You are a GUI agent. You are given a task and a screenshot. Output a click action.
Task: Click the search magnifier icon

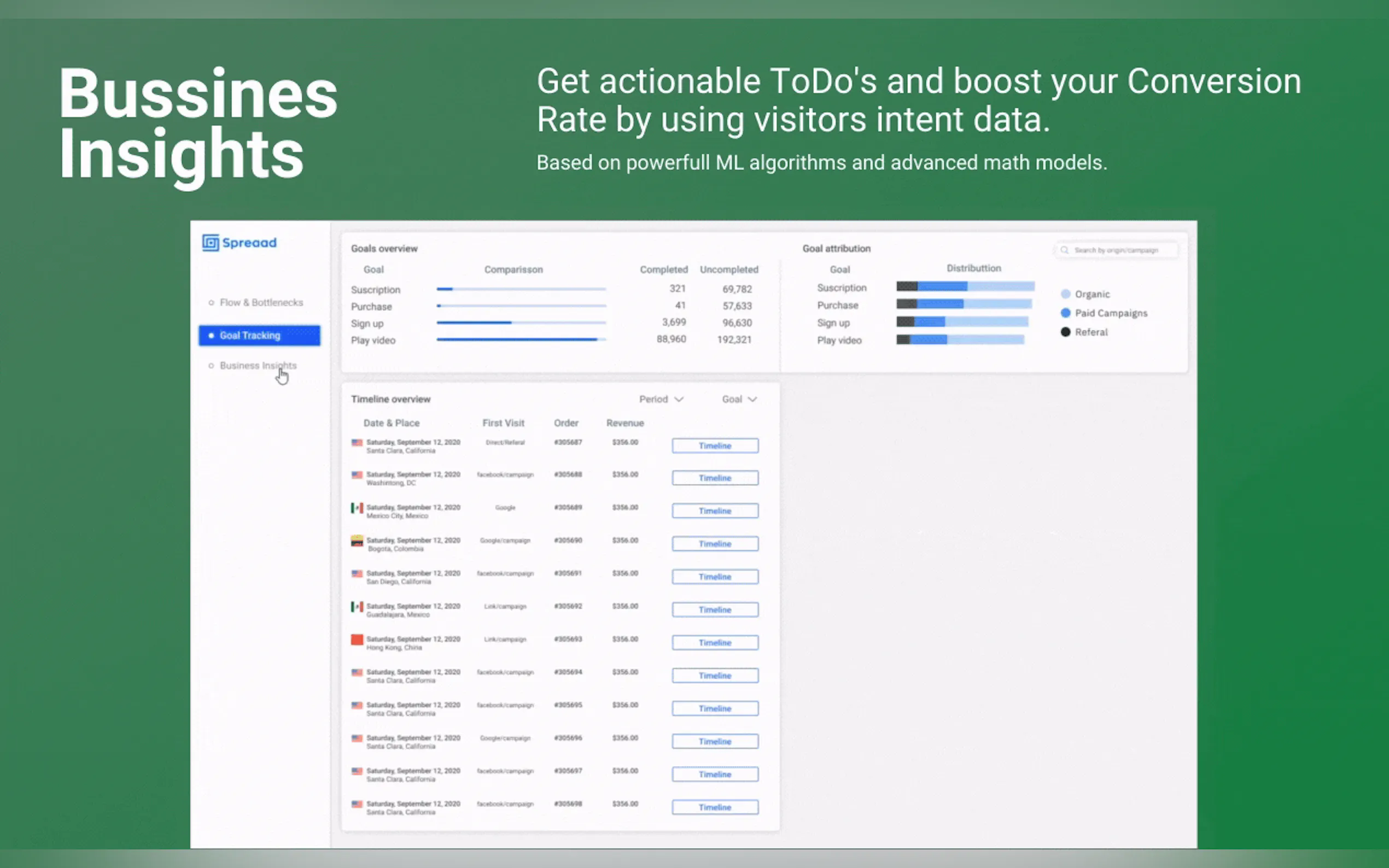pyautogui.click(x=1065, y=250)
